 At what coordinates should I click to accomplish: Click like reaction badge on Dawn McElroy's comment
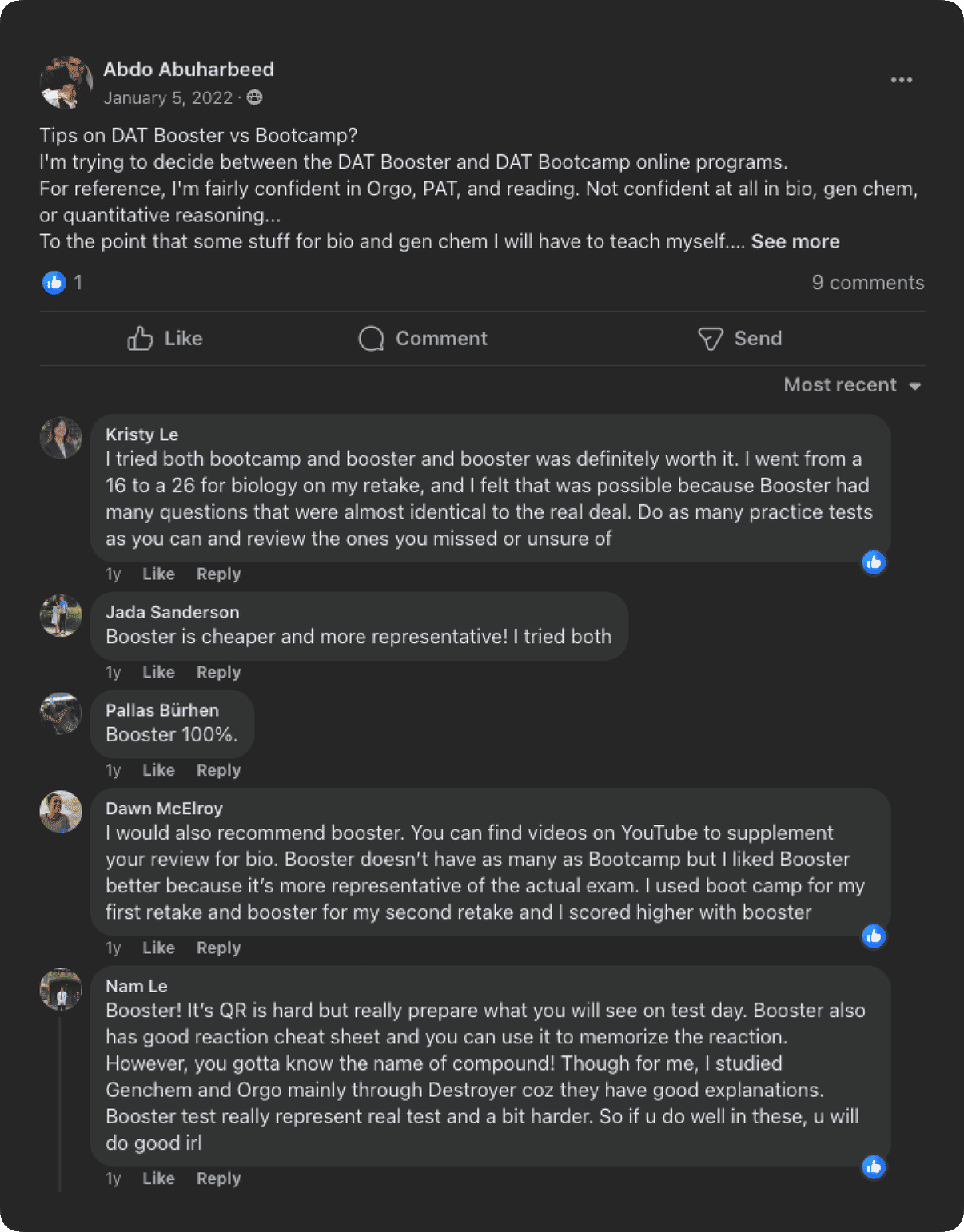pyautogui.click(x=874, y=936)
